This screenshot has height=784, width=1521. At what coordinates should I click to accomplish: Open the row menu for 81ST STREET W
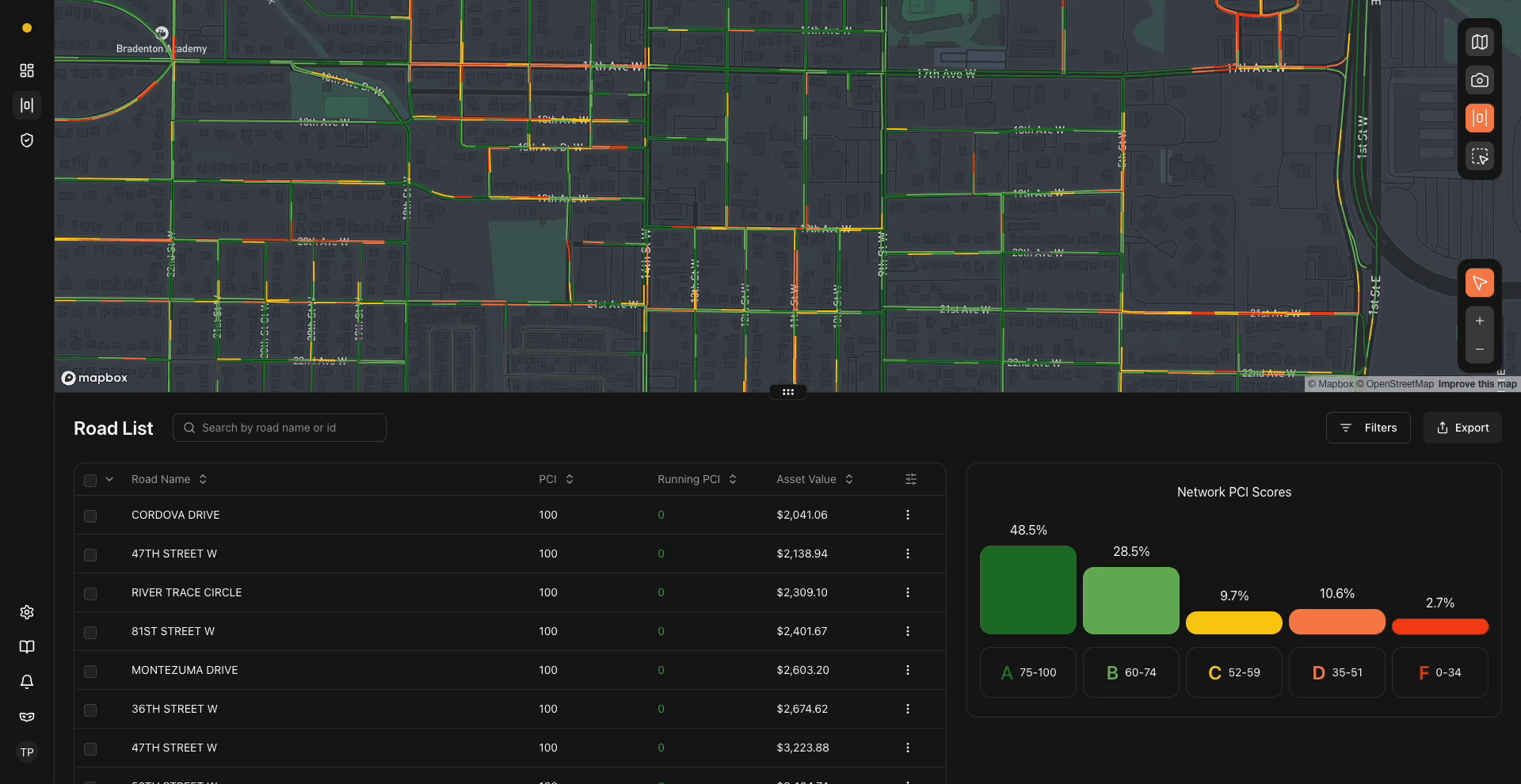[x=908, y=631]
